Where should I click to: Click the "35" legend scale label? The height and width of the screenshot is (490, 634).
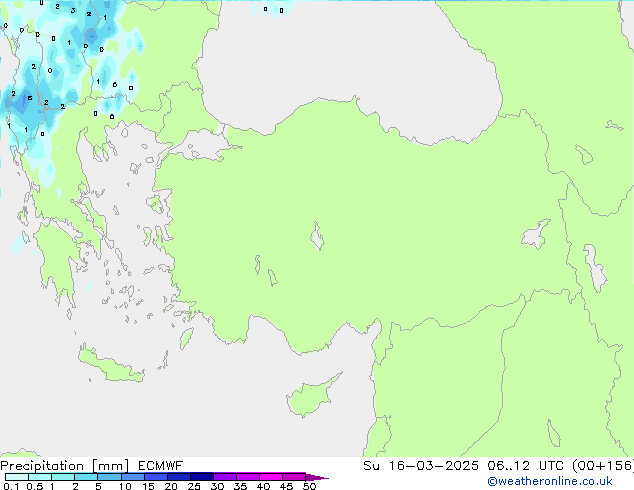click(x=240, y=486)
